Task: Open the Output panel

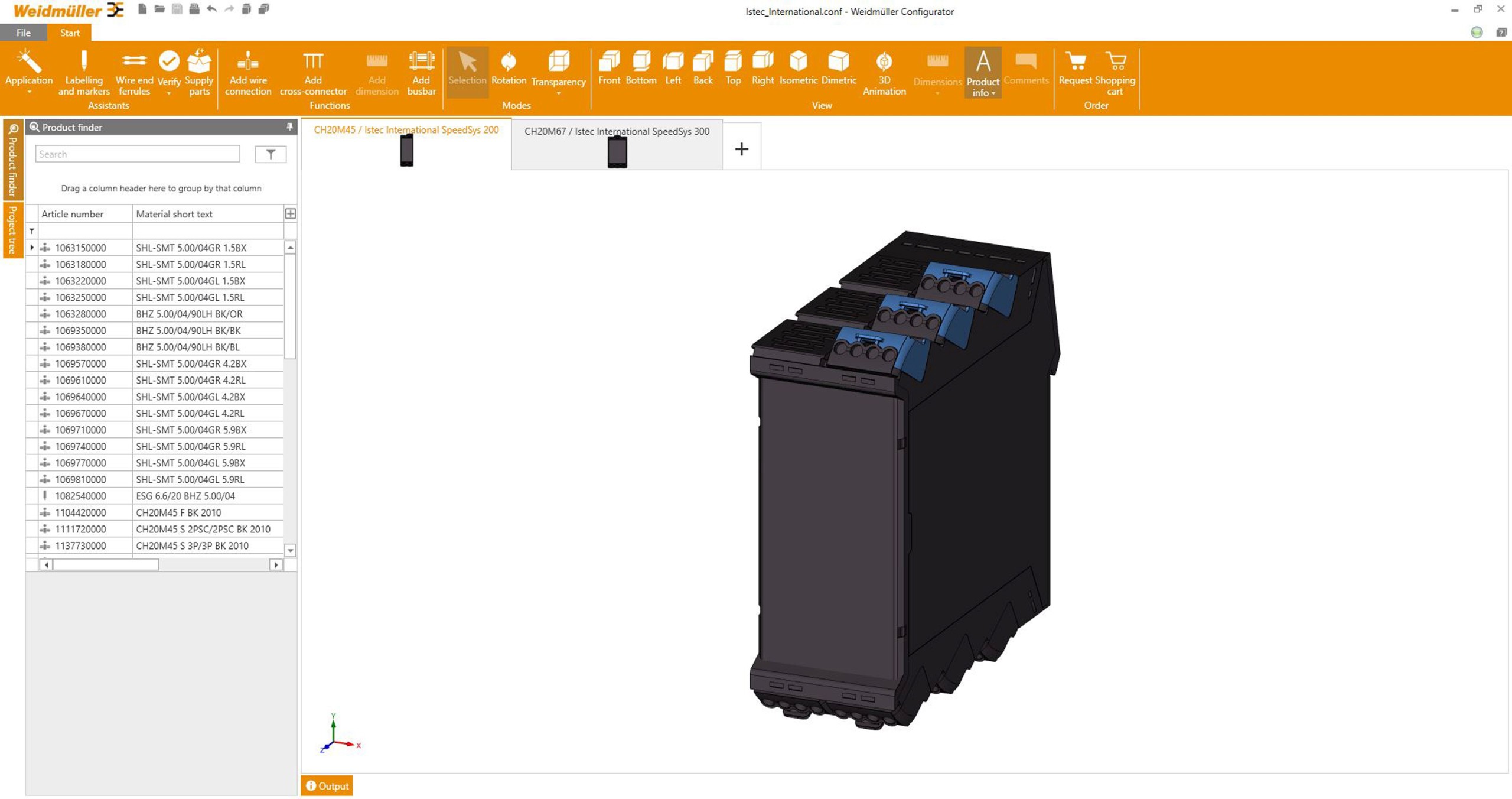Action: 327,786
